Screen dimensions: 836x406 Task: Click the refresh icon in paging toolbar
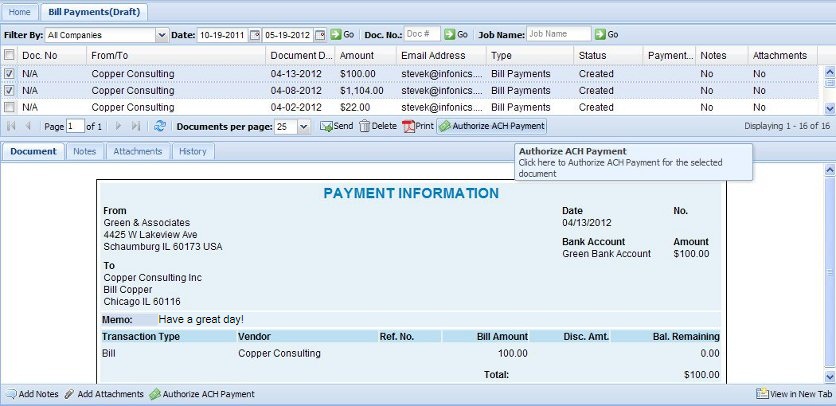coord(160,127)
